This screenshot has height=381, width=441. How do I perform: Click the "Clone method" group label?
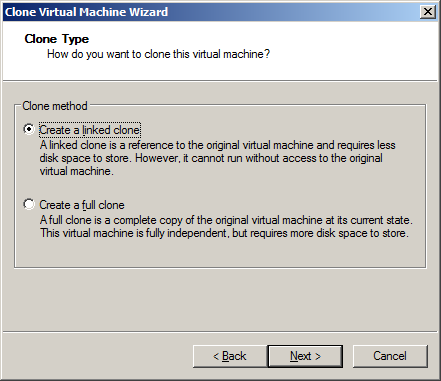click(55, 106)
